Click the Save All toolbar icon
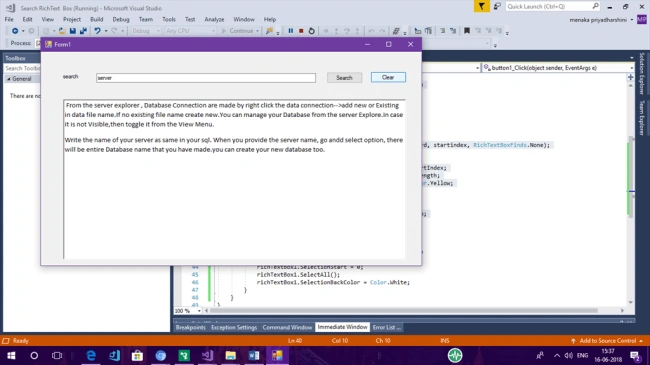The width and height of the screenshot is (650, 365). point(83,31)
